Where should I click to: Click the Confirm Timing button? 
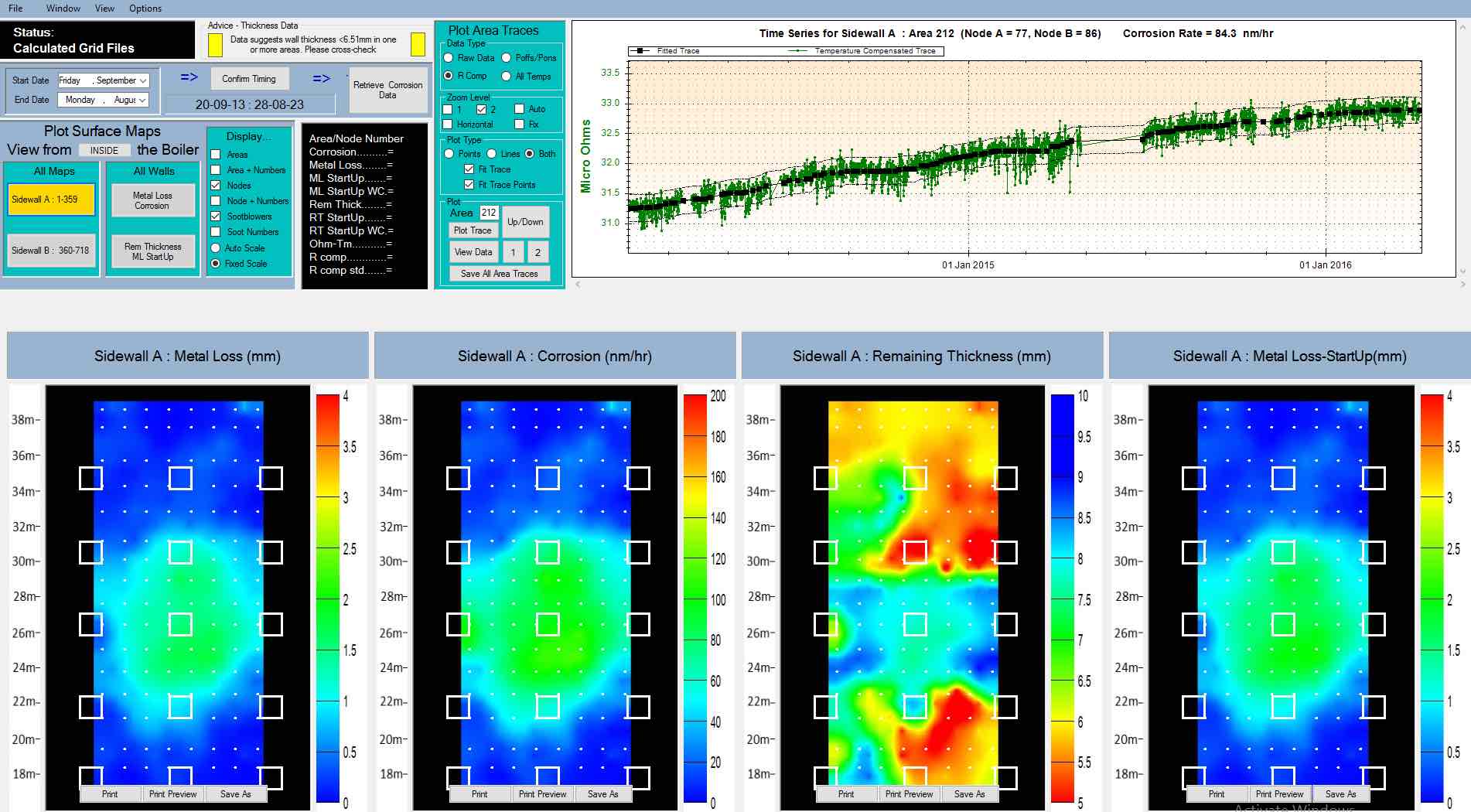pos(249,79)
